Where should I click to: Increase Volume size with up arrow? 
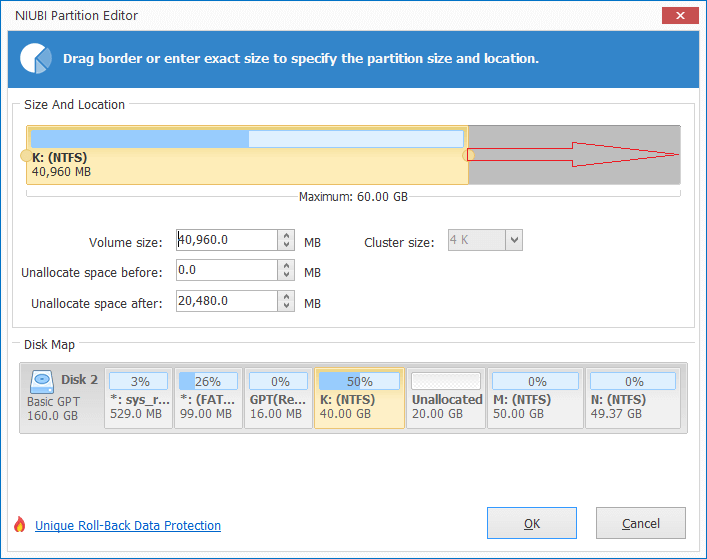(x=288, y=236)
